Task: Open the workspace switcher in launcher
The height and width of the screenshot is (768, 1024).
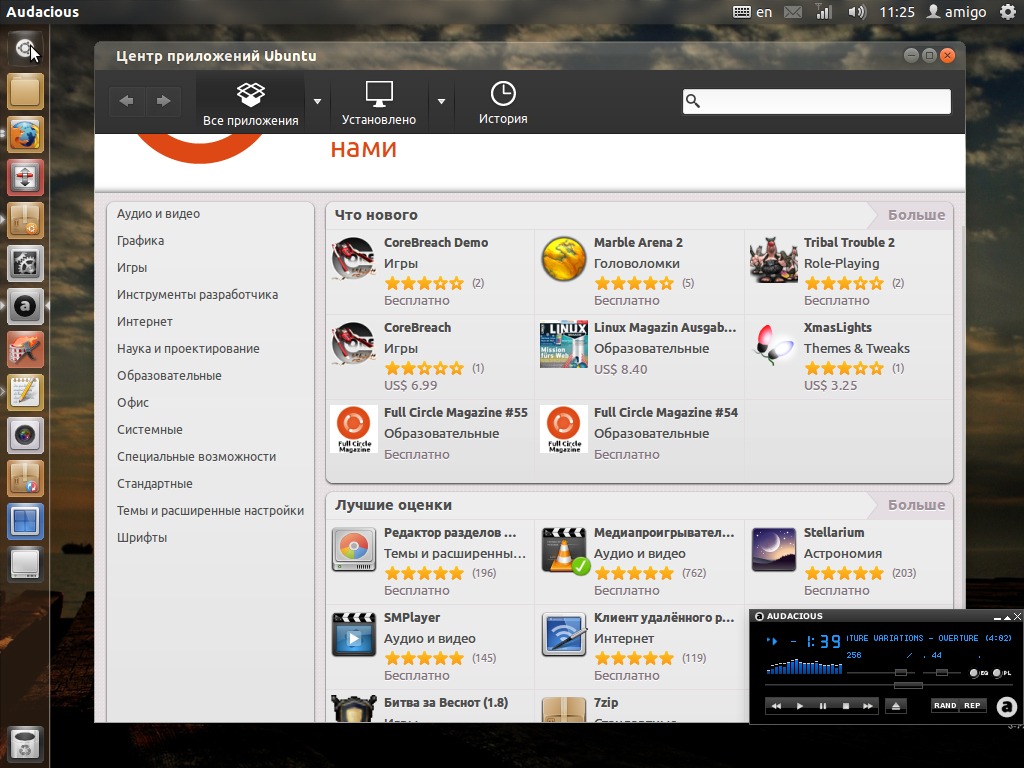Action: tap(25, 521)
